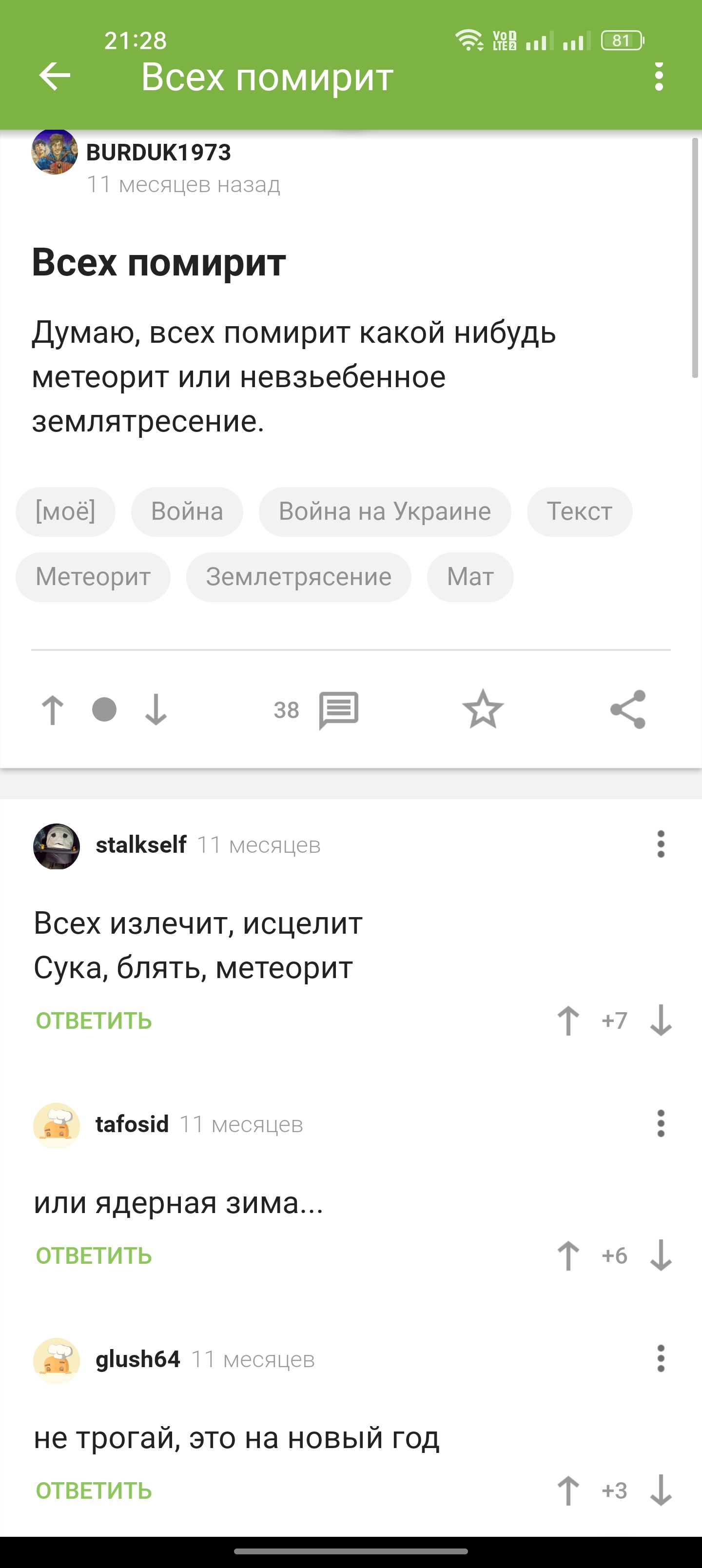The height and width of the screenshot is (1568, 702).
Task: Upvote glush64's comment
Action: (568, 1490)
